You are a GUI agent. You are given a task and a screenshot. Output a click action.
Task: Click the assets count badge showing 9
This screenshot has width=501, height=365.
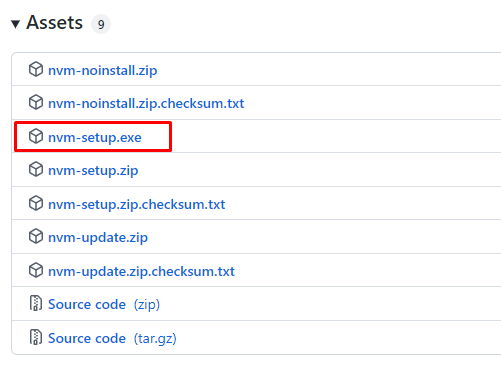(101, 24)
